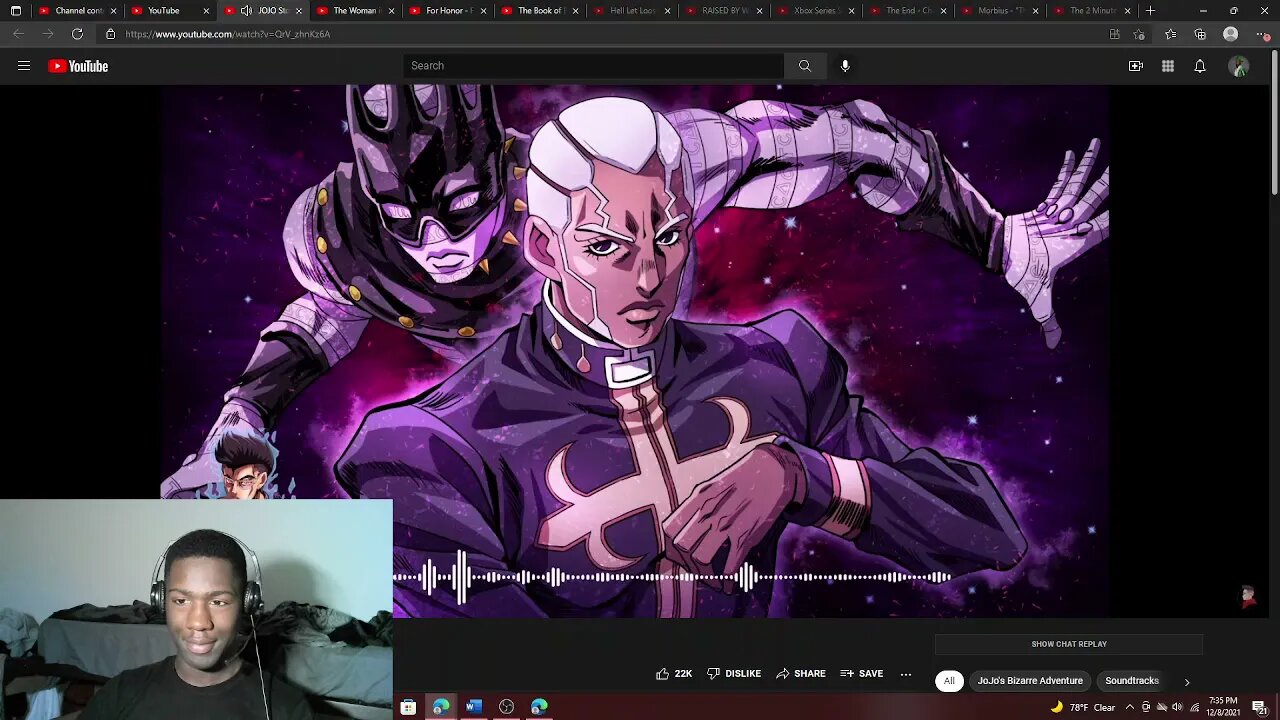Share this video
This screenshot has height=720, width=1280.
coord(801,674)
